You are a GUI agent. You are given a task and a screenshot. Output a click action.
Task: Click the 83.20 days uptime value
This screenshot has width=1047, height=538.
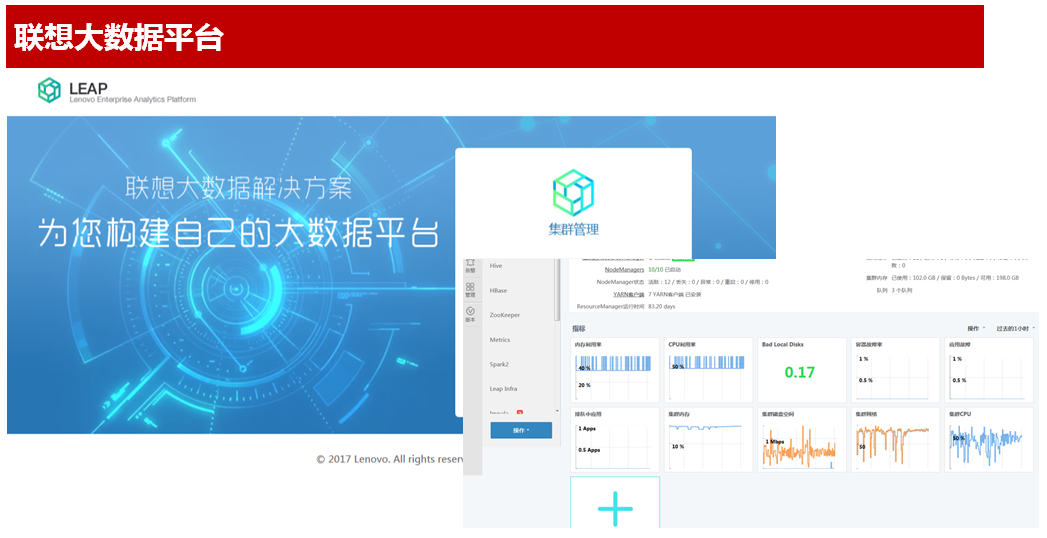click(x=662, y=307)
